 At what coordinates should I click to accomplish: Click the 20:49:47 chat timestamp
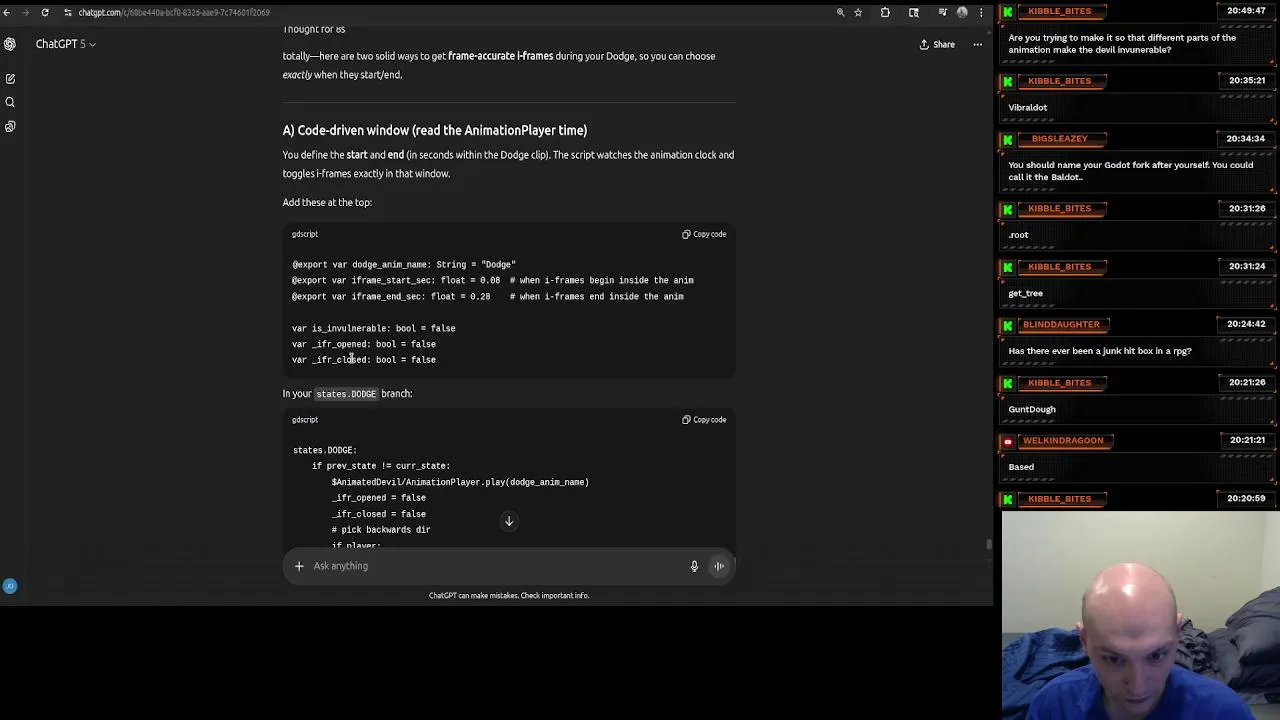[1246, 11]
